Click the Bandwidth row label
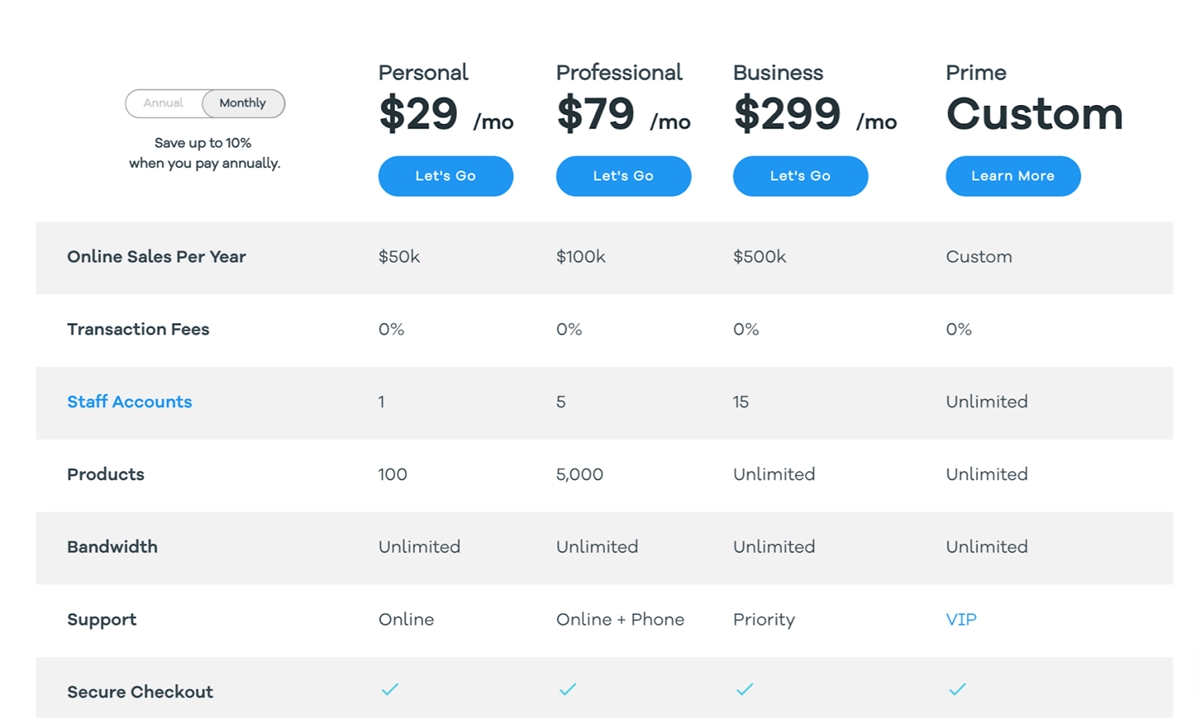1200x718 pixels. click(112, 547)
